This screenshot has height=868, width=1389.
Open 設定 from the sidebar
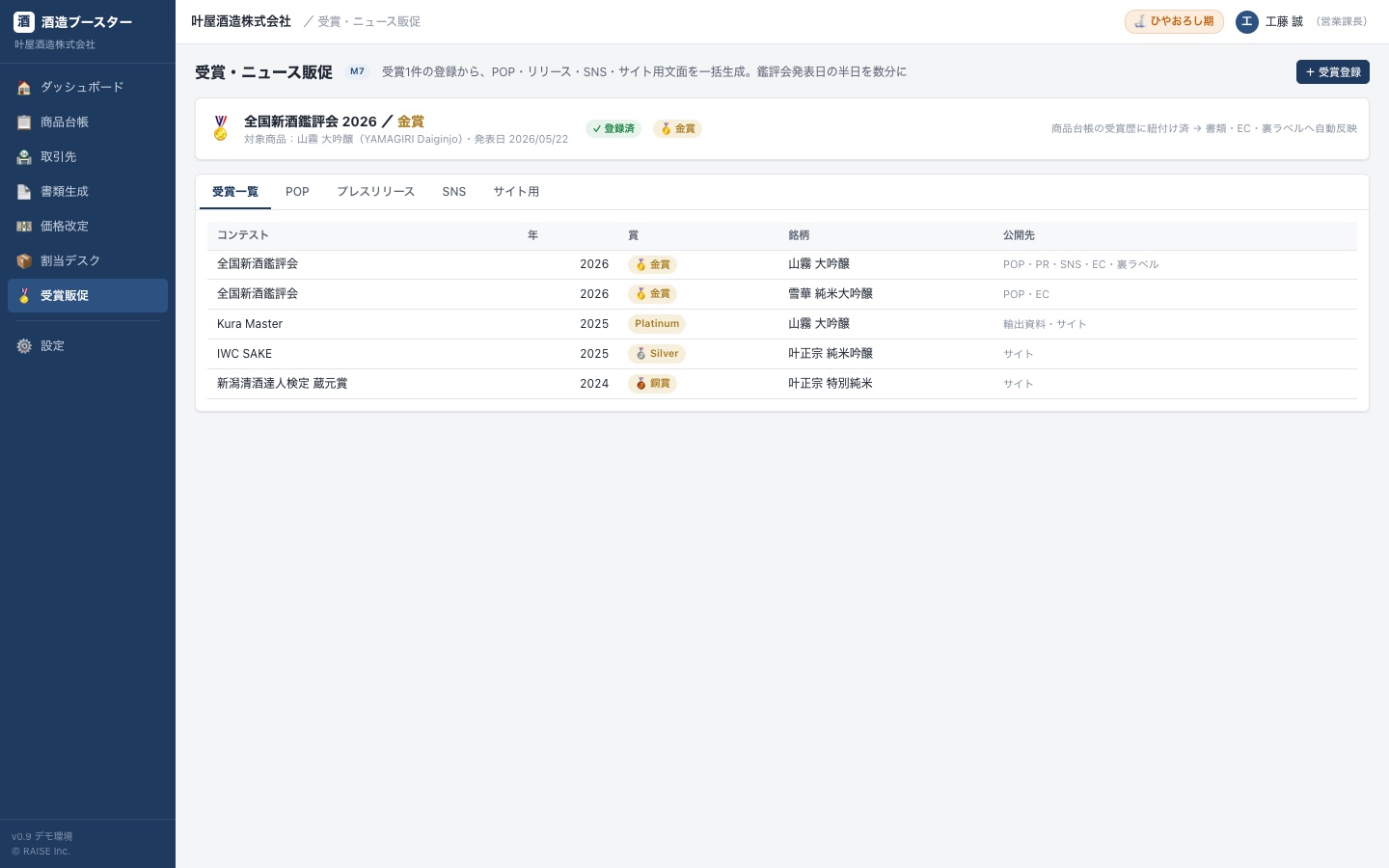pos(88,345)
